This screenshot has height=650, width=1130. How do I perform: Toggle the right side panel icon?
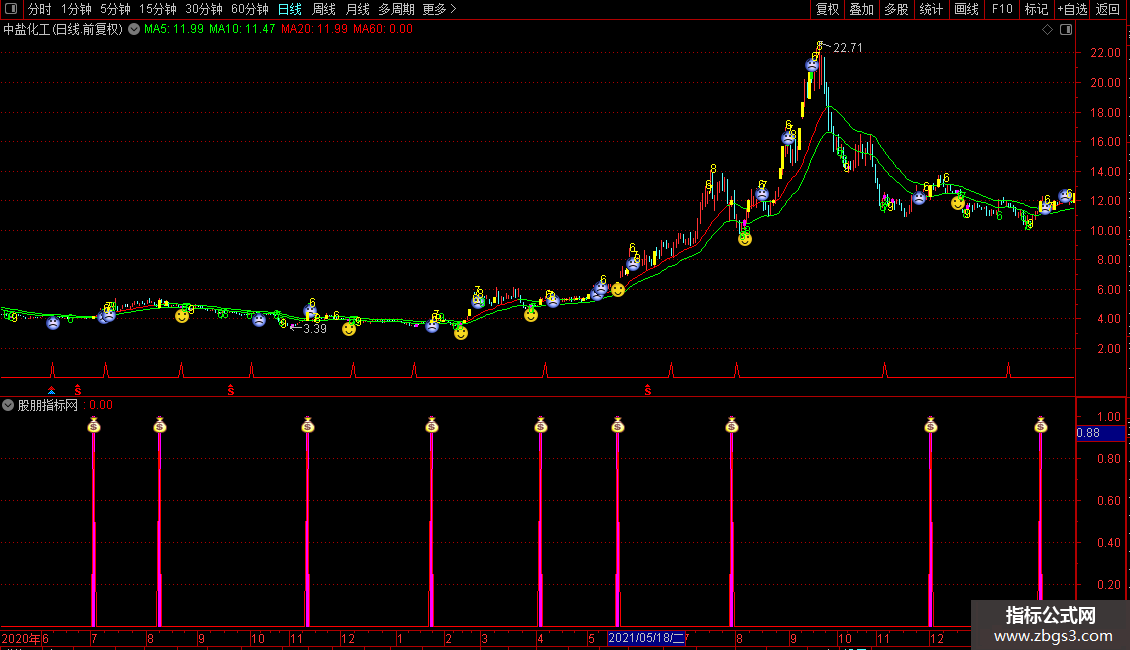tap(1066, 30)
